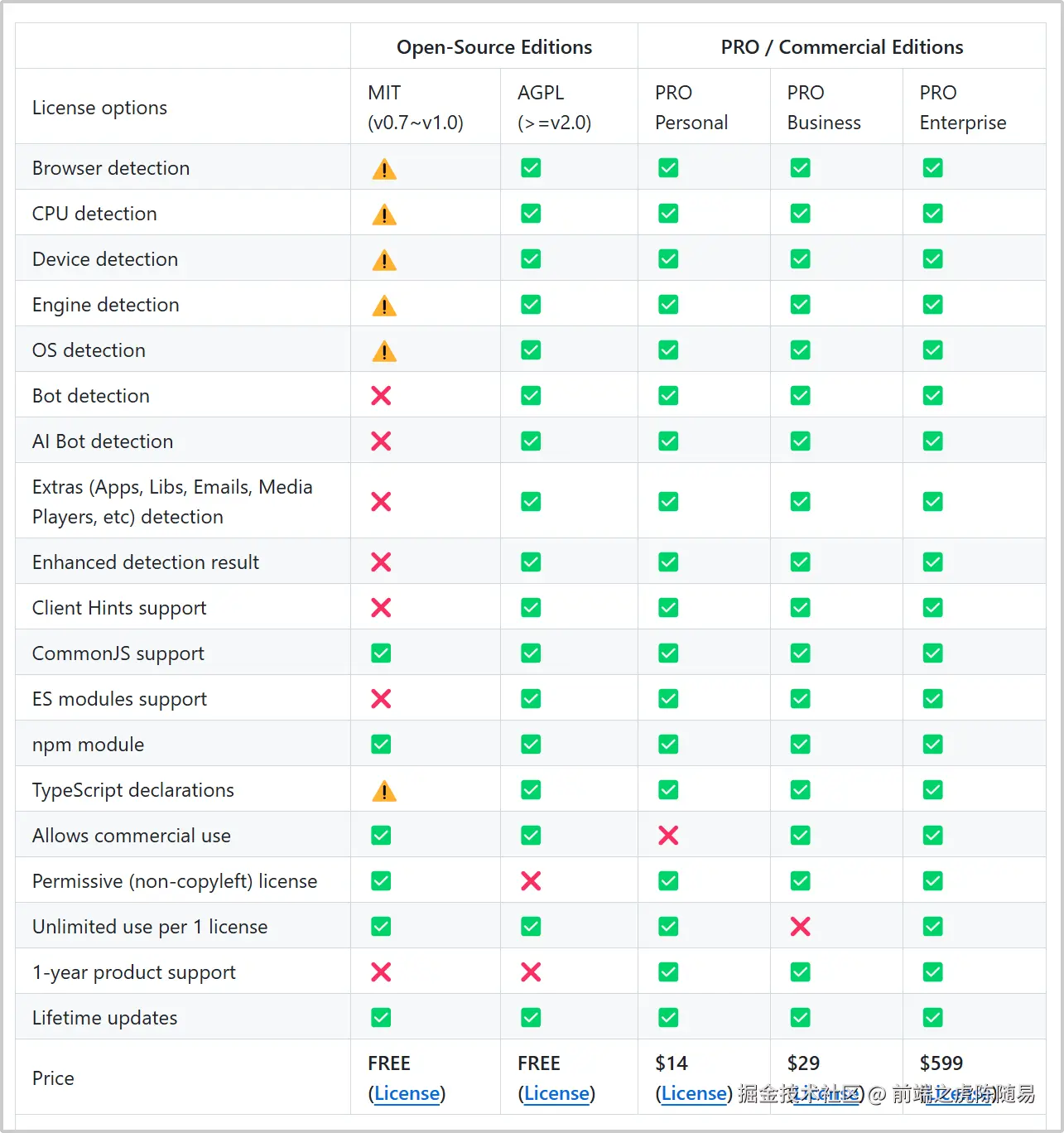
Task: Click MIT green check for CommonJS support
Action: [x=381, y=653]
